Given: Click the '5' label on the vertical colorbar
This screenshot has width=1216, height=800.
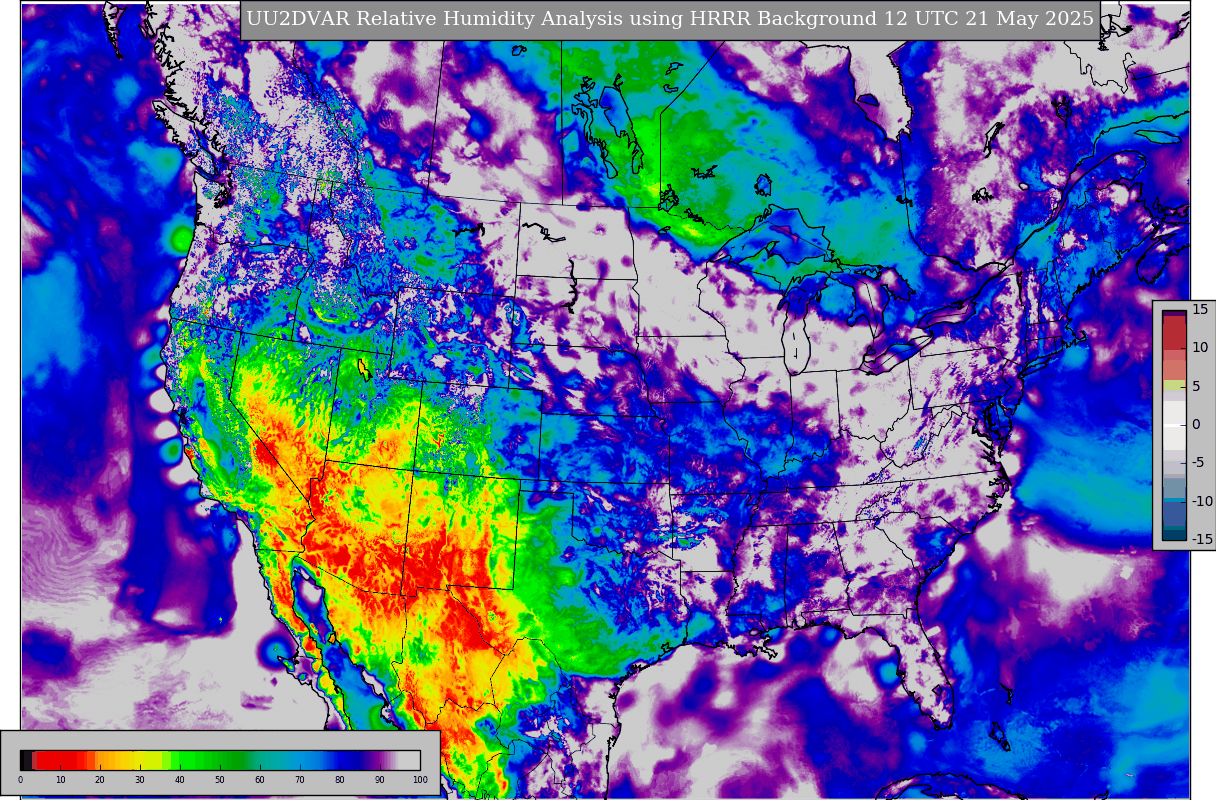Looking at the screenshot, I should coord(1196,386).
